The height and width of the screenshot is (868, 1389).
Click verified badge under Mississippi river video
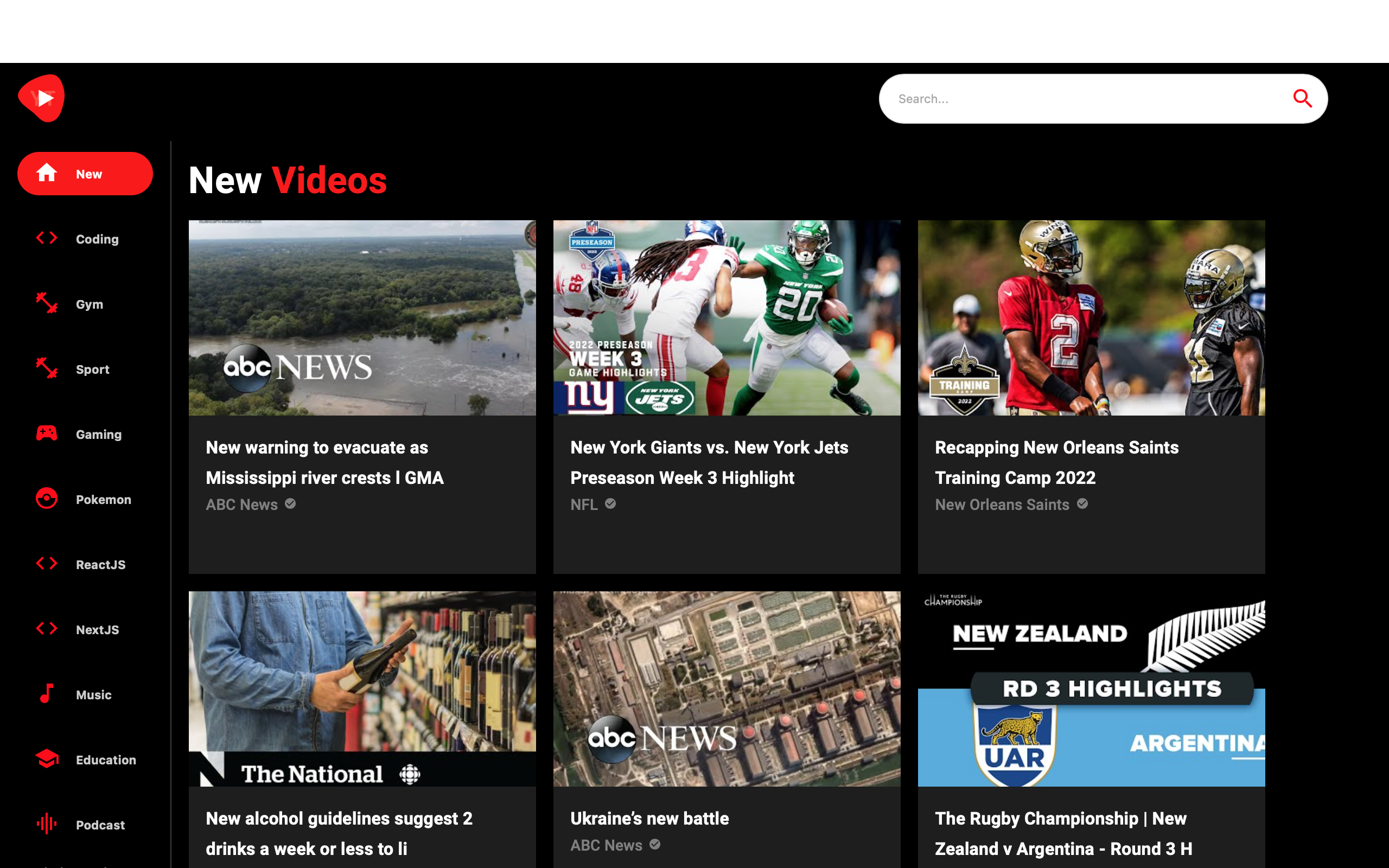pos(290,503)
